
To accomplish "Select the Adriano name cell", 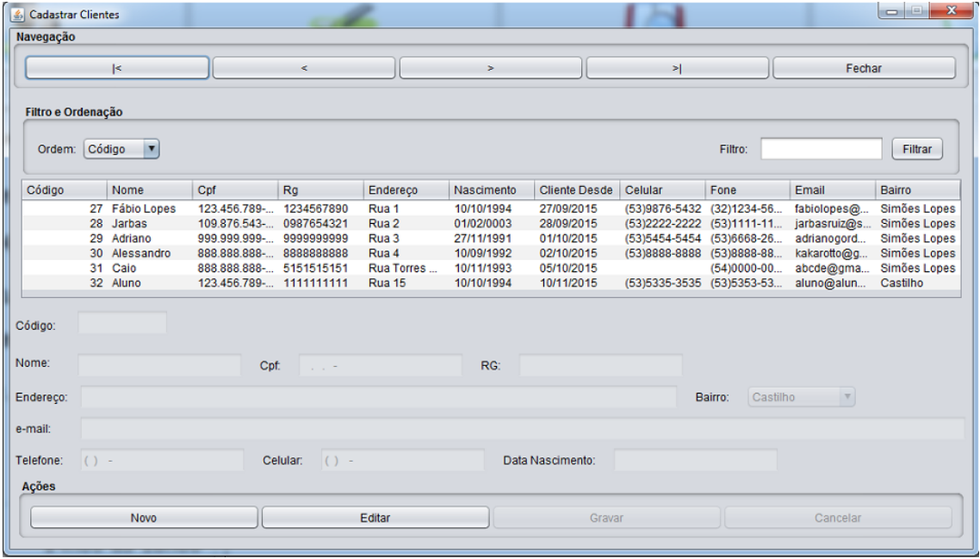I will point(150,238).
